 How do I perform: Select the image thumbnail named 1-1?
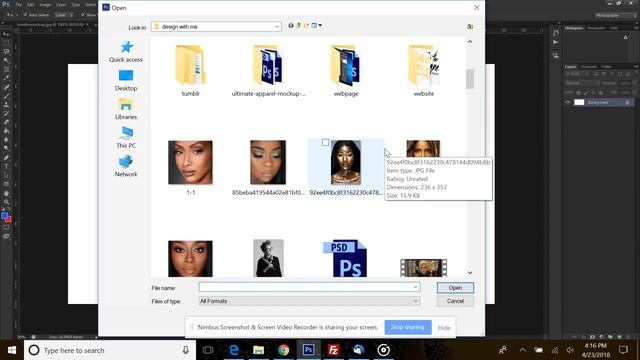(x=190, y=162)
